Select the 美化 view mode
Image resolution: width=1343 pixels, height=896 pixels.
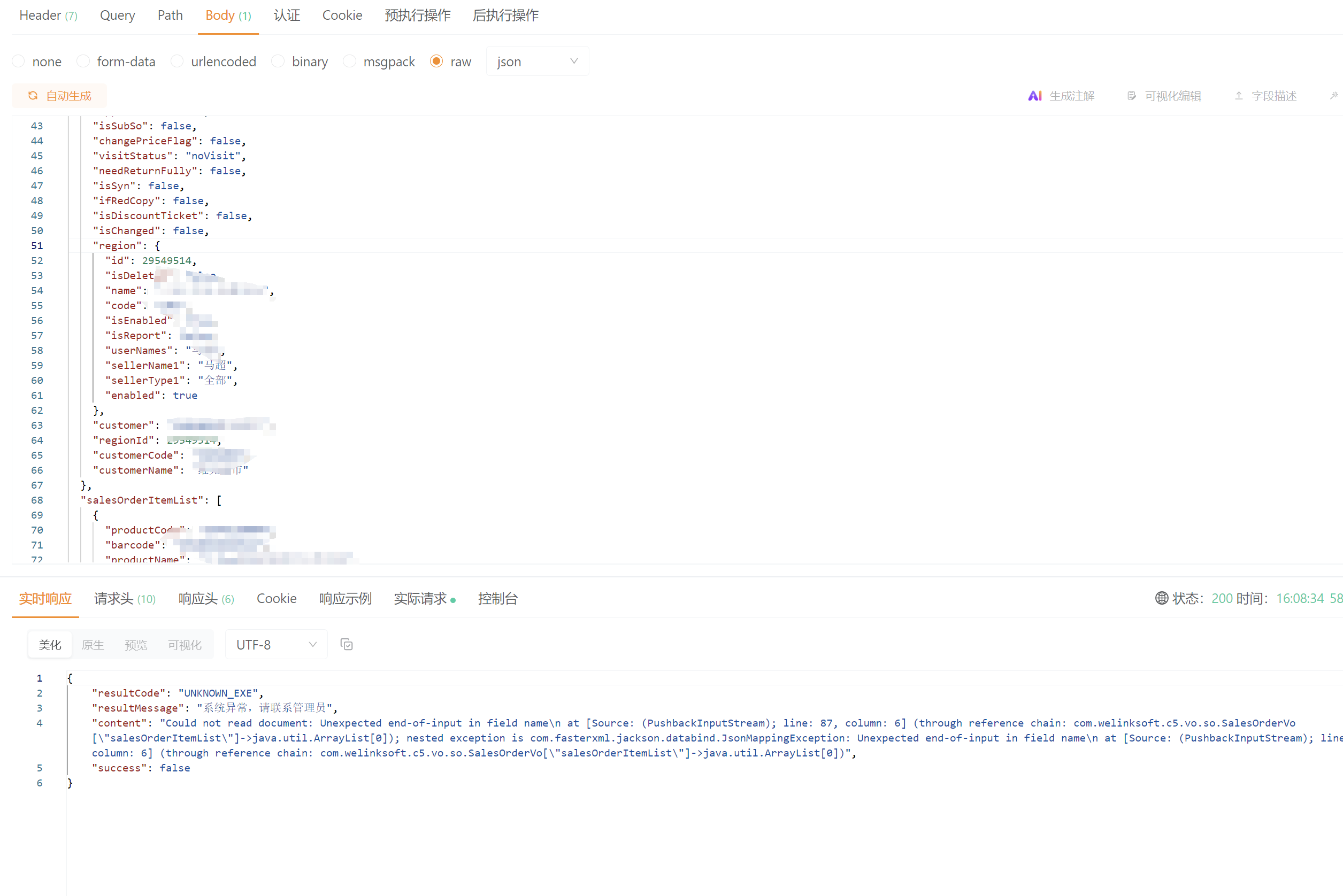tap(50, 645)
